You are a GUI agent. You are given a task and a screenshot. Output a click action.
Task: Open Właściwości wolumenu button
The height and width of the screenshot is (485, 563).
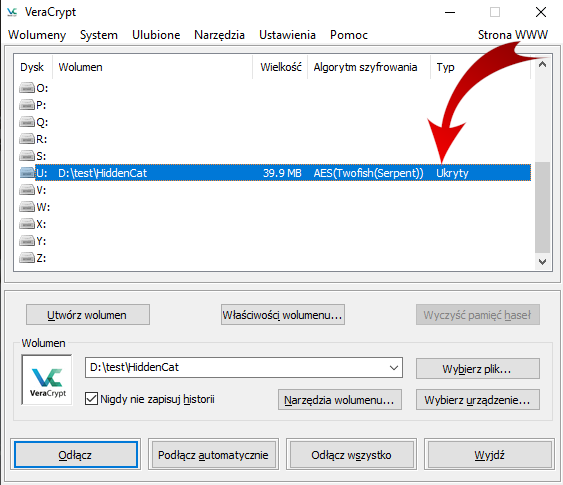click(283, 315)
